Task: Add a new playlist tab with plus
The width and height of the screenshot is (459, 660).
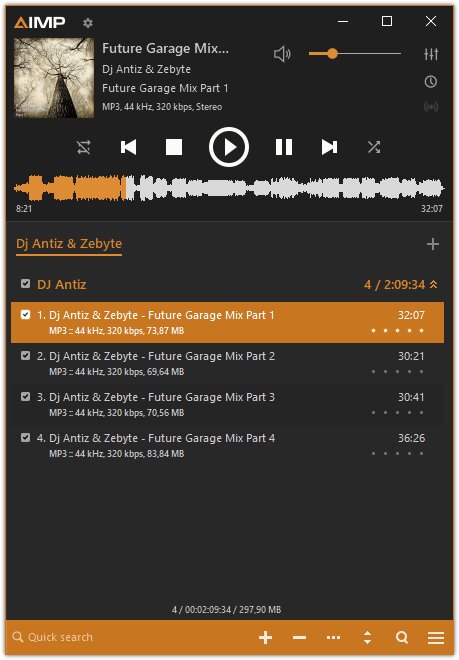Action: 432,244
